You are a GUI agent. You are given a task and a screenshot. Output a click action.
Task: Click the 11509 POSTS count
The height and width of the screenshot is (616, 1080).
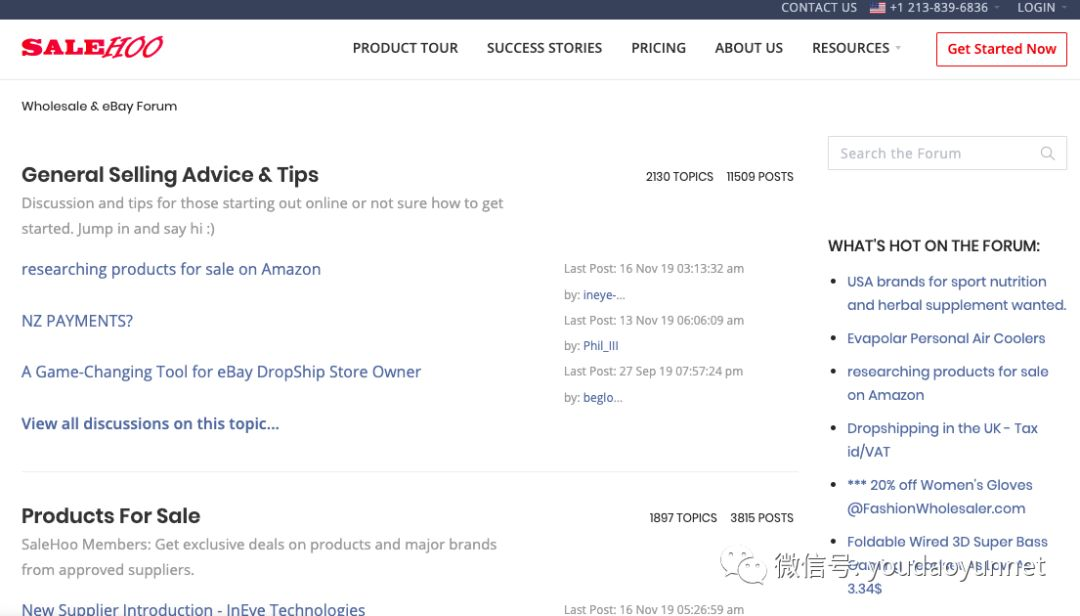coord(760,176)
